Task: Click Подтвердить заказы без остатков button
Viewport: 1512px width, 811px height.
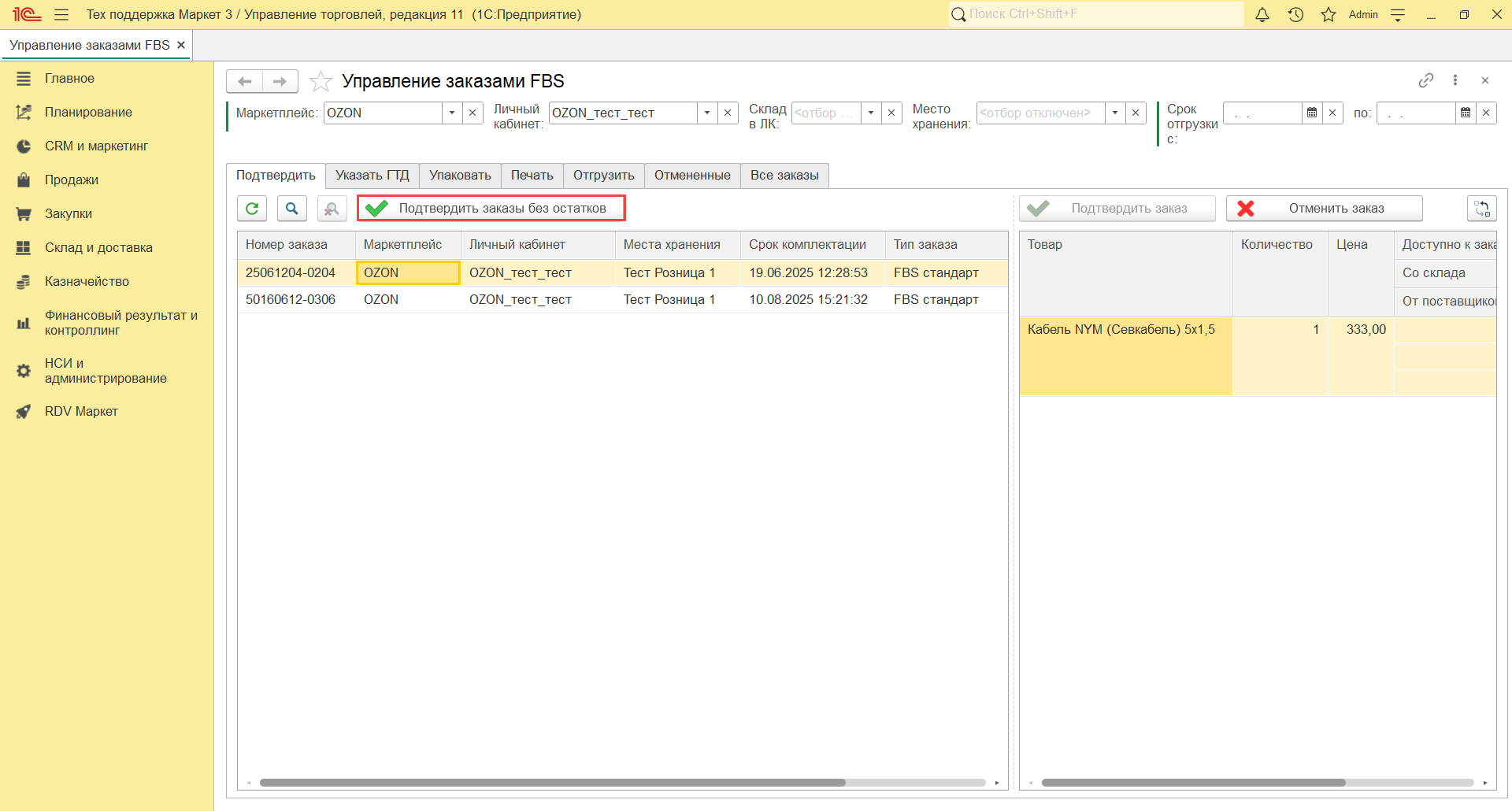Action: [491, 208]
